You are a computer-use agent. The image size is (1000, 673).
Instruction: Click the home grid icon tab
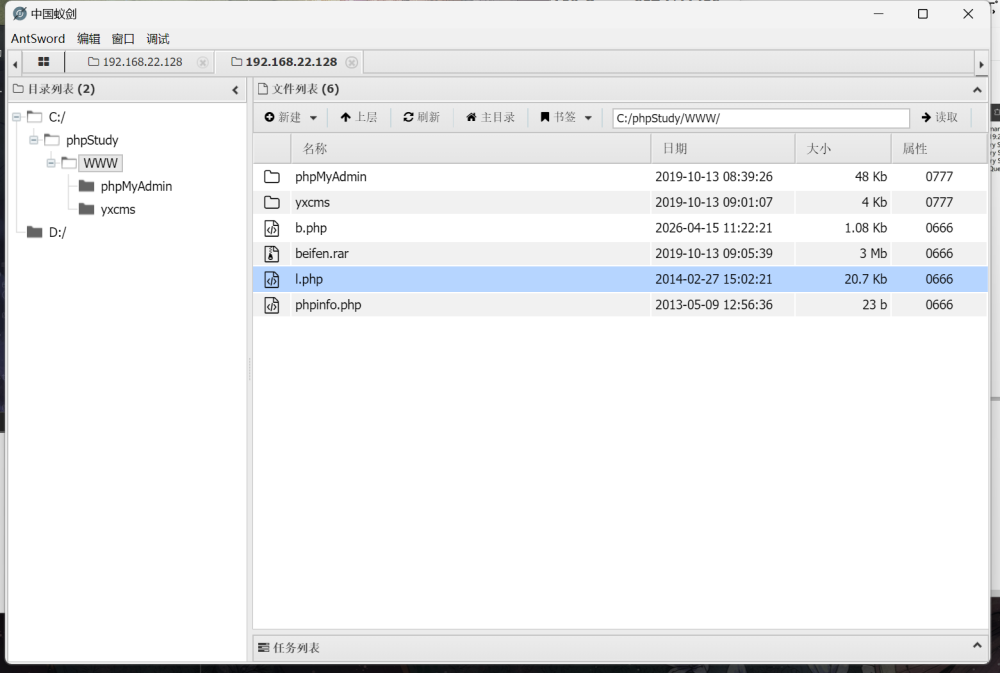pyautogui.click(x=43, y=62)
